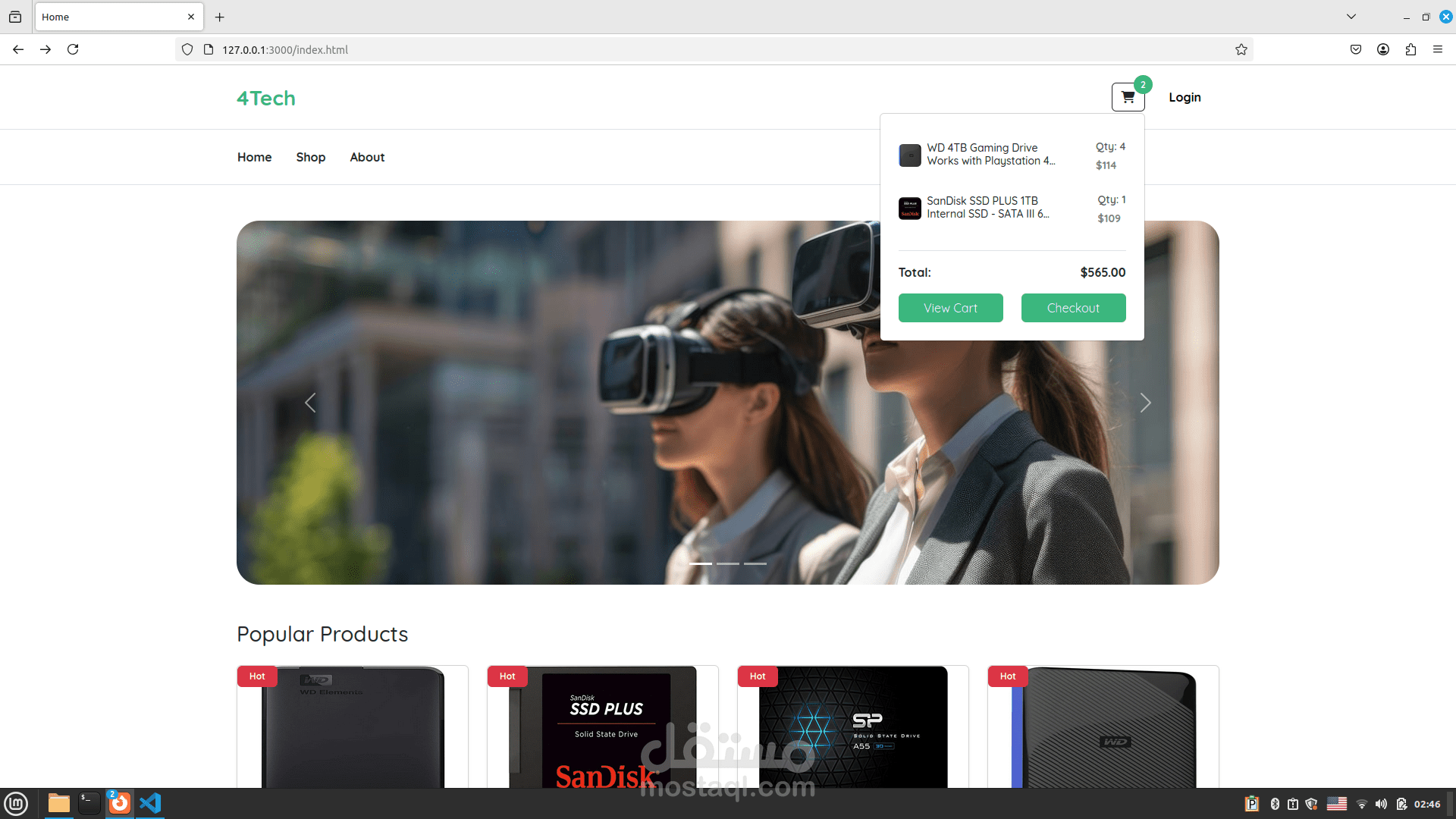Click the URL address bar
The image size is (1456, 819).
pos(682,49)
